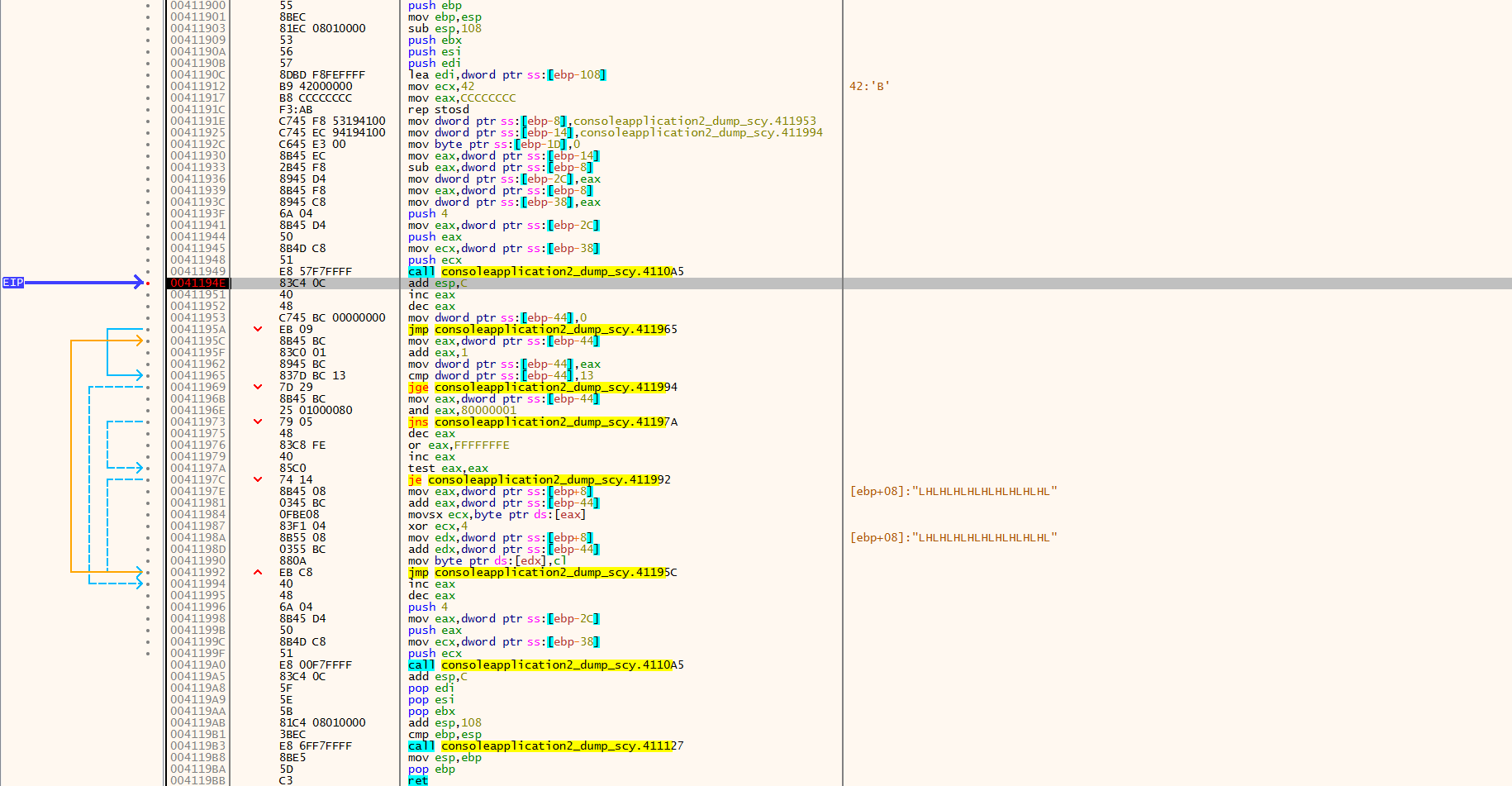Click jump chevron beside bytes 79 05
This screenshot has height=786, width=1512.
pyautogui.click(x=258, y=422)
